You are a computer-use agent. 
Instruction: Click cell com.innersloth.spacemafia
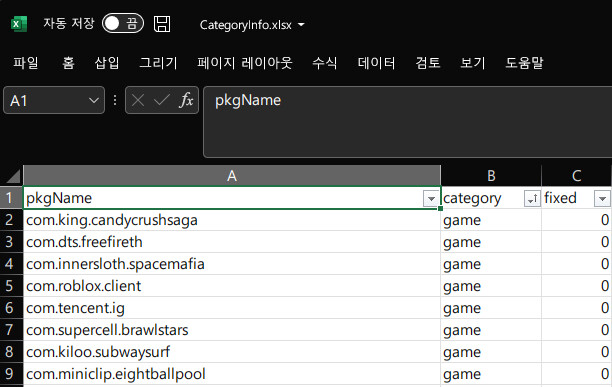(x=232, y=264)
